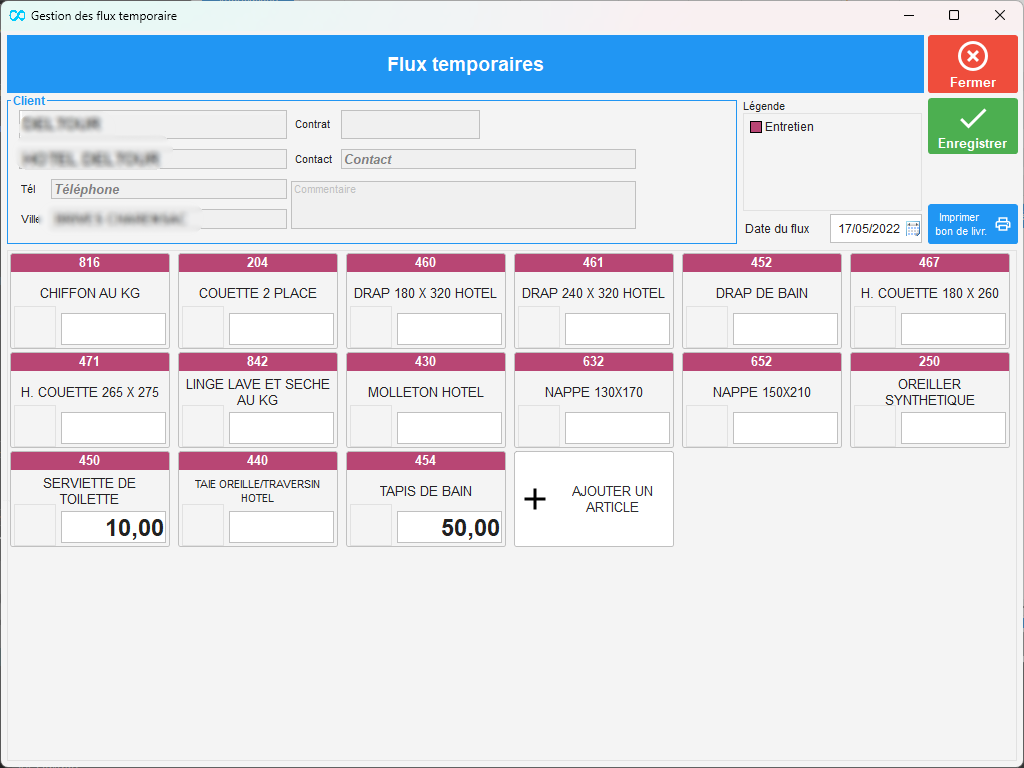Click the printer icon for delivery slip

point(1002,224)
